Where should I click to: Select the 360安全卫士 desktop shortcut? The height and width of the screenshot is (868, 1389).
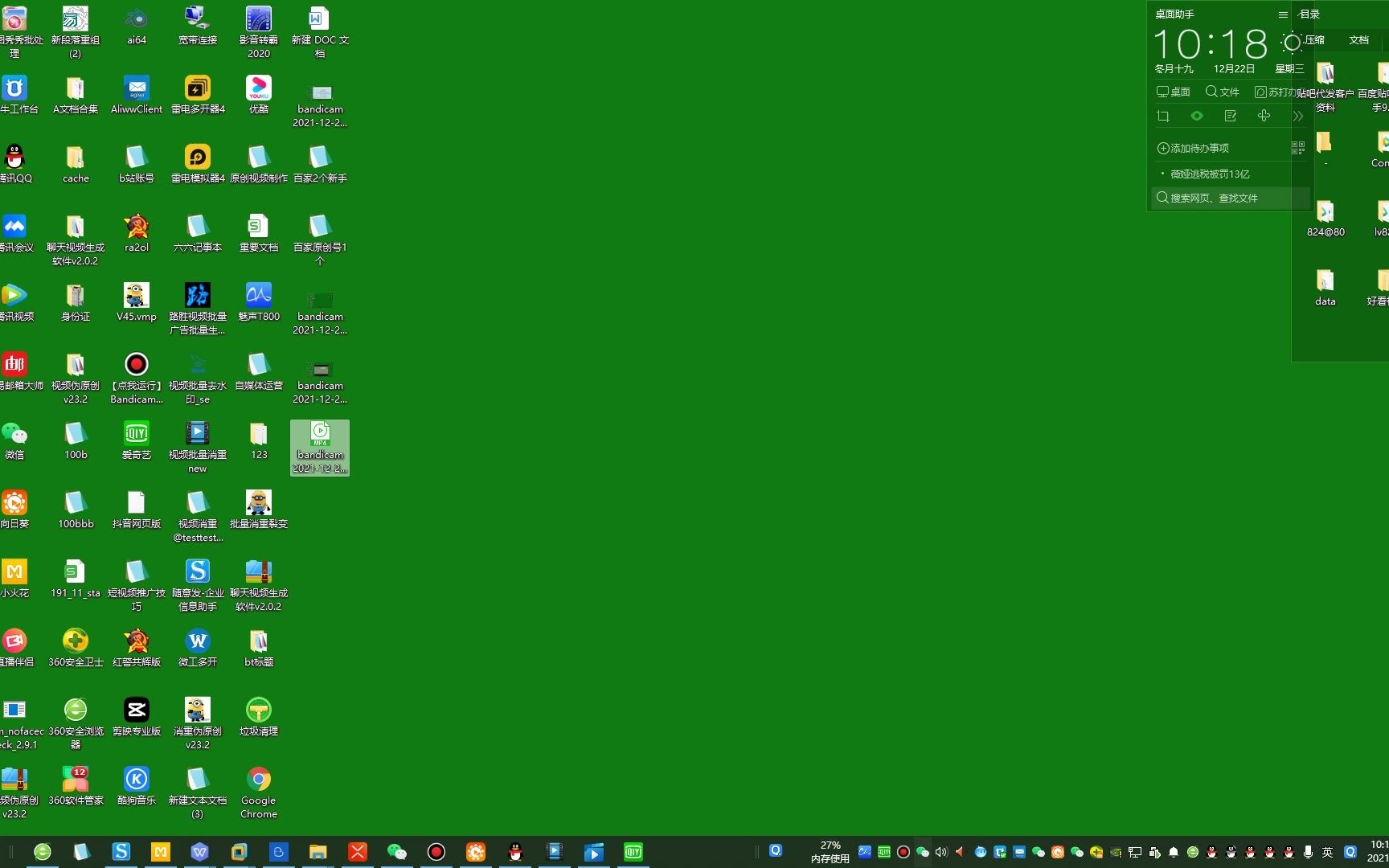tap(76, 648)
